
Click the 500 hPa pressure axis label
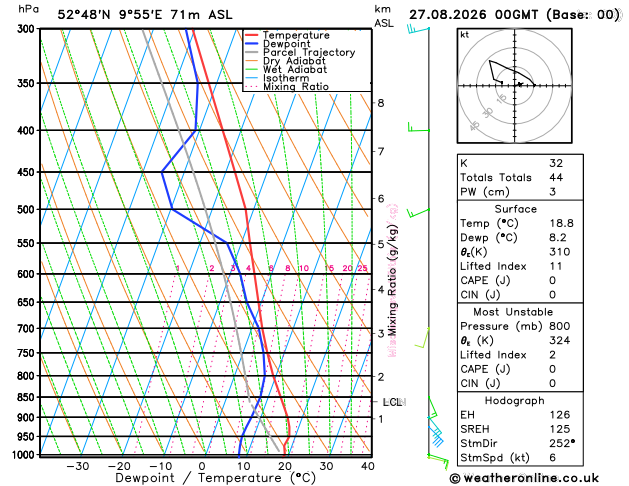(x=26, y=209)
